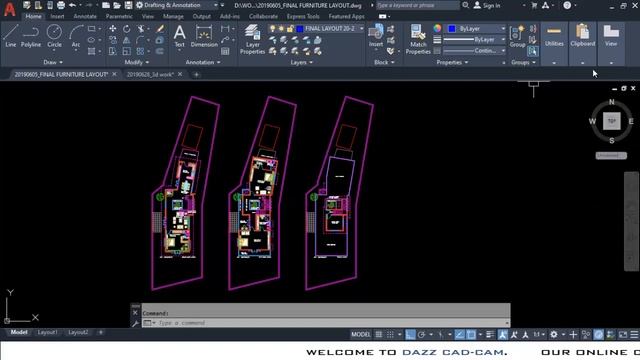Click the Hatch tool icon
640x360 pixels.
coord(91,51)
